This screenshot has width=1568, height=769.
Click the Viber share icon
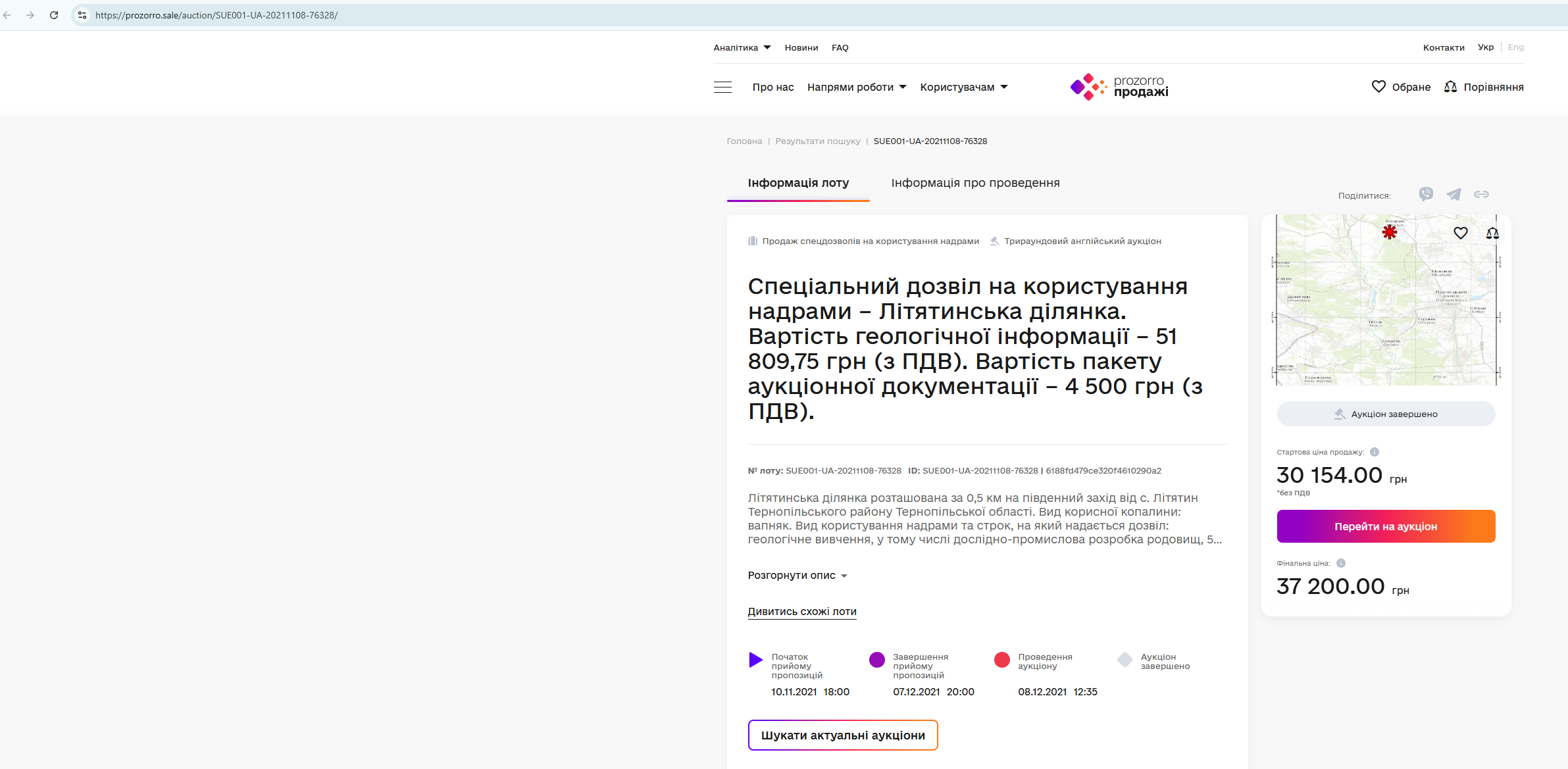(1426, 194)
